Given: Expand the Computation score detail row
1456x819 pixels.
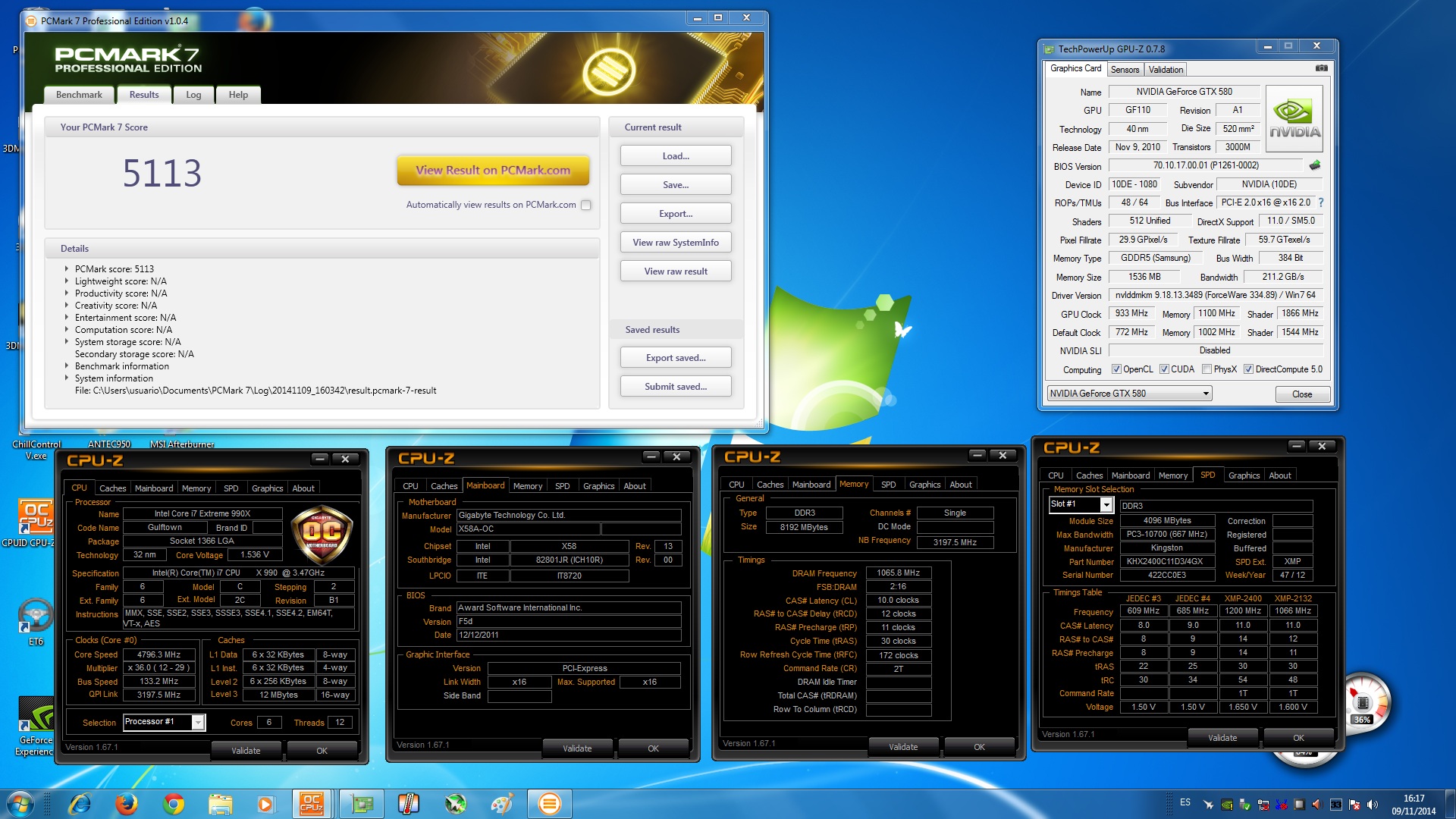Looking at the screenshot, I should tap(67, 329).
